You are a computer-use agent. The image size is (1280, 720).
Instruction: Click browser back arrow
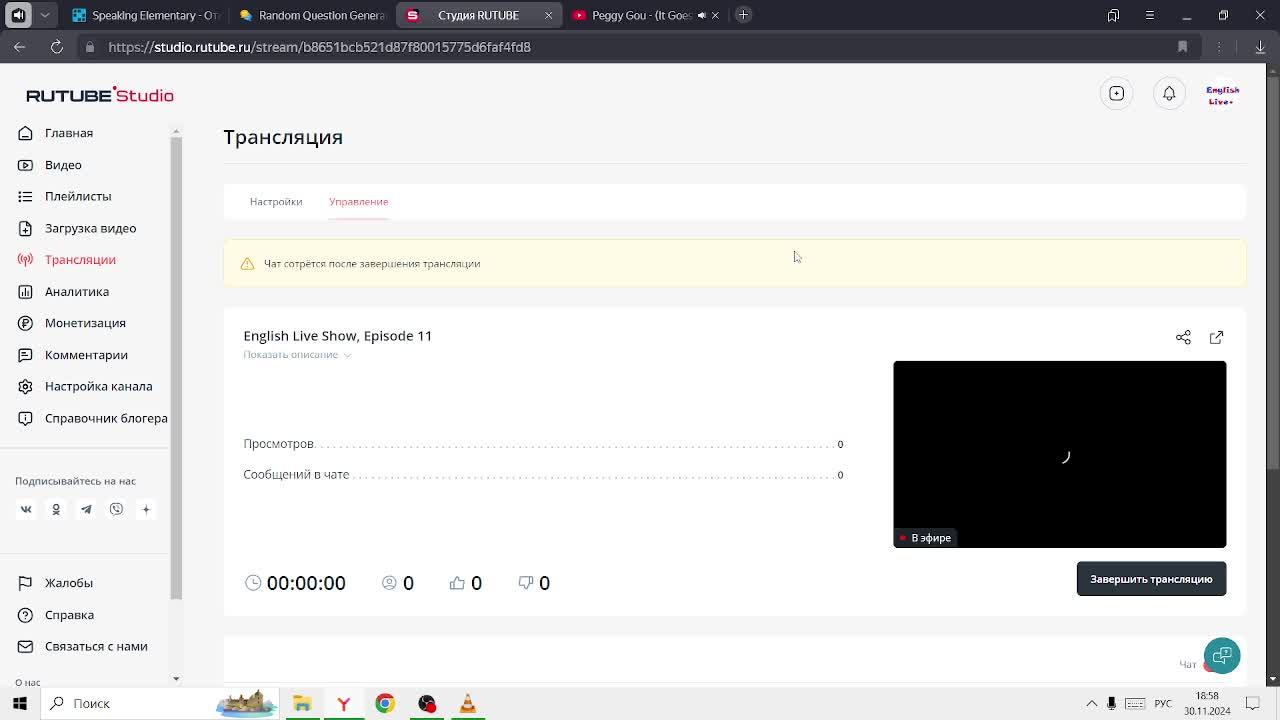[20, 47]
